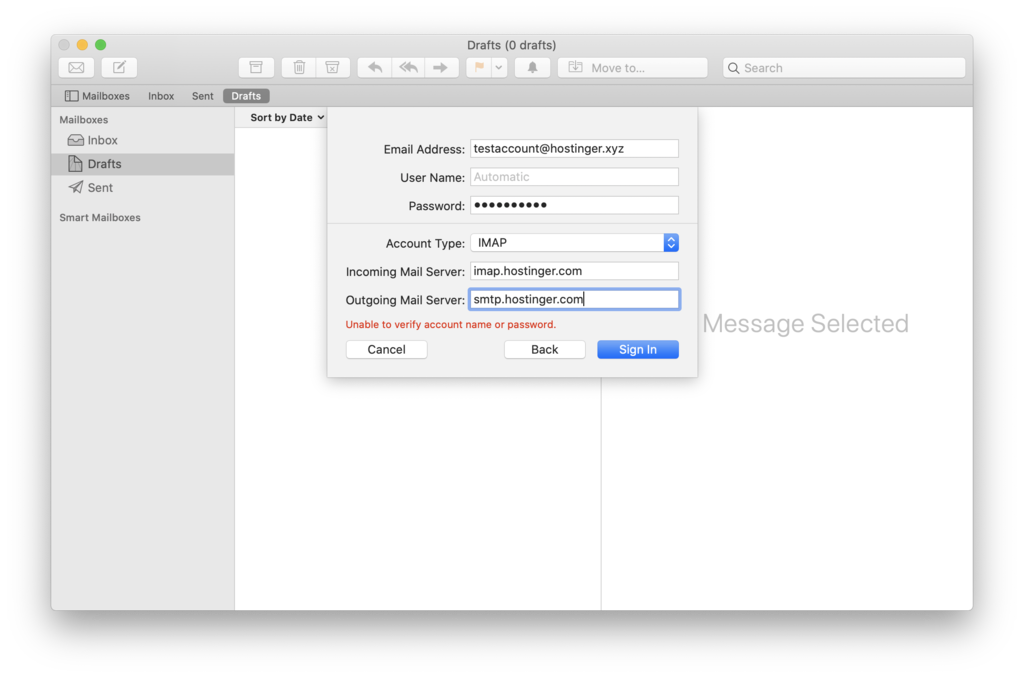Click the blue Sign In button

[638, 349]
